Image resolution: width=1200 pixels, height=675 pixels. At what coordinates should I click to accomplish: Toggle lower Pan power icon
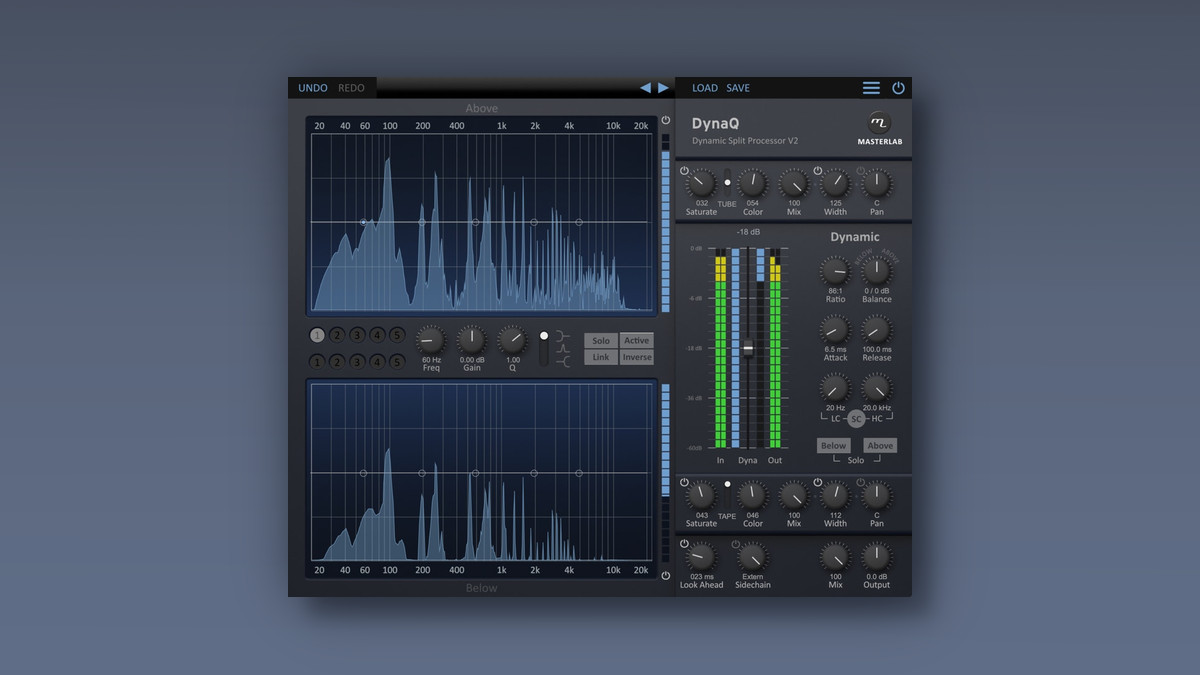(859, 483)
